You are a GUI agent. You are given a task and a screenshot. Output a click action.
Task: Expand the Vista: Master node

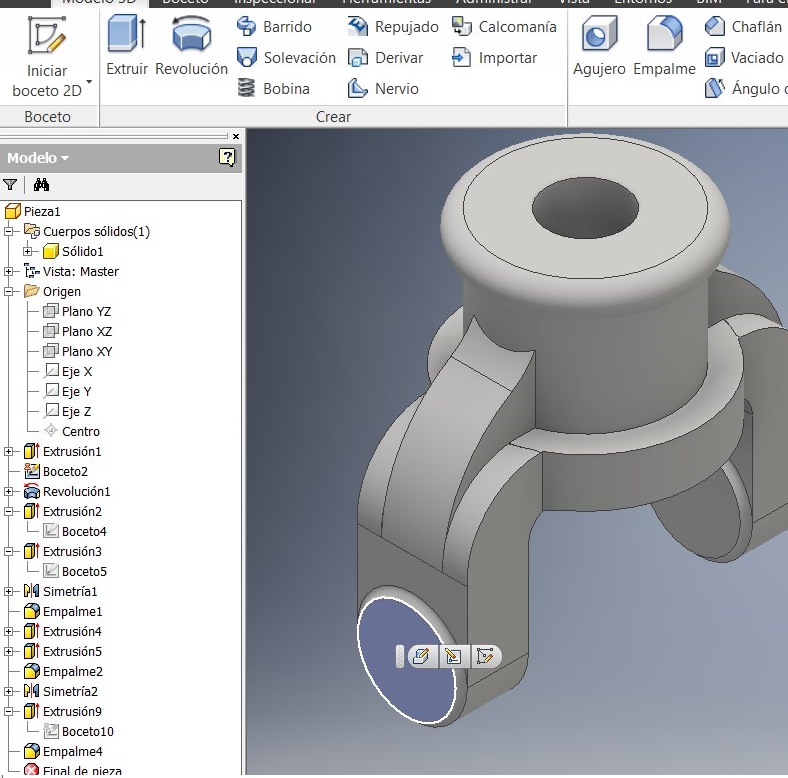coord(9,271)
